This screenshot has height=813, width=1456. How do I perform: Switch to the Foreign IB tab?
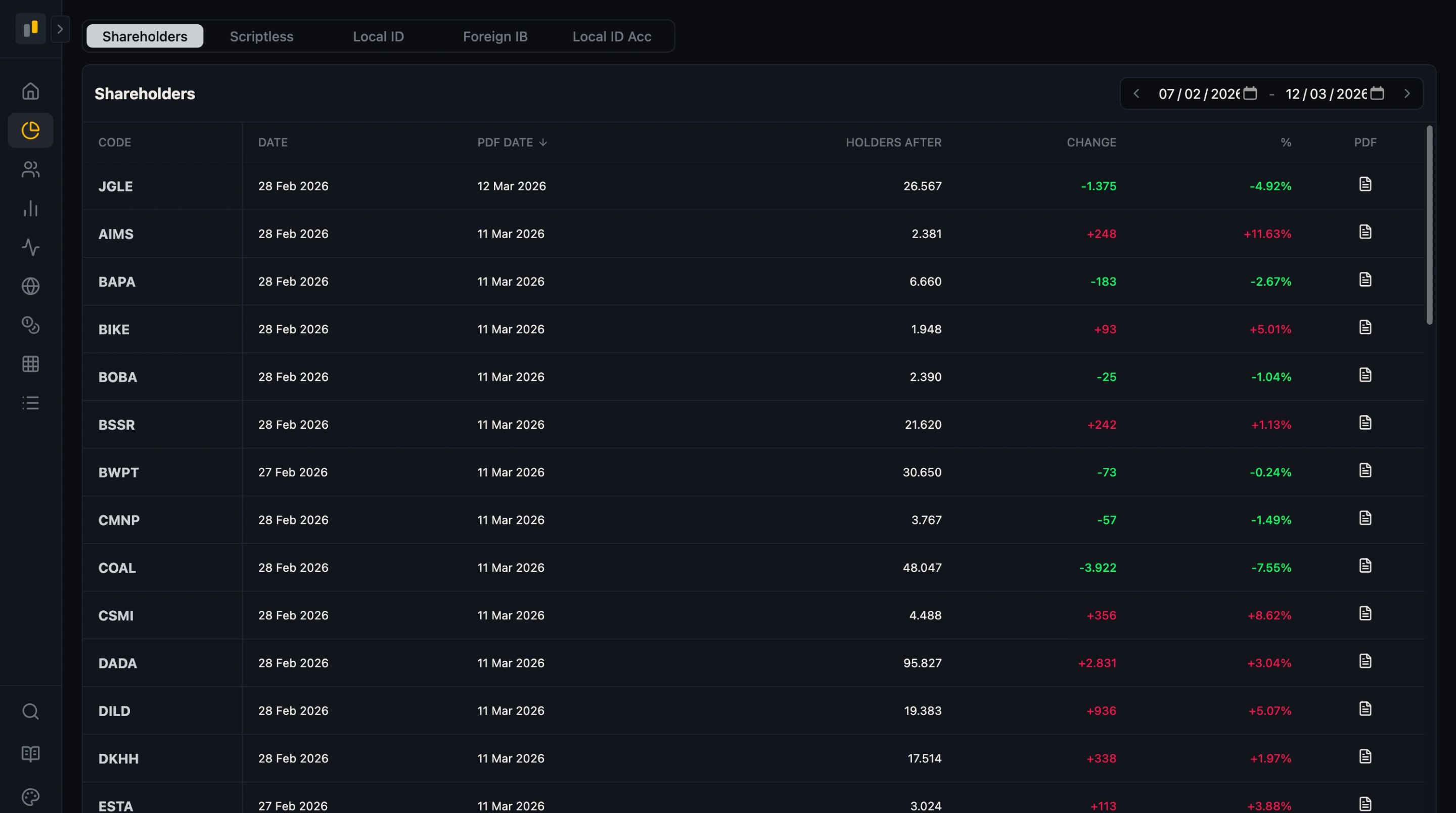[x=494, y=36]
